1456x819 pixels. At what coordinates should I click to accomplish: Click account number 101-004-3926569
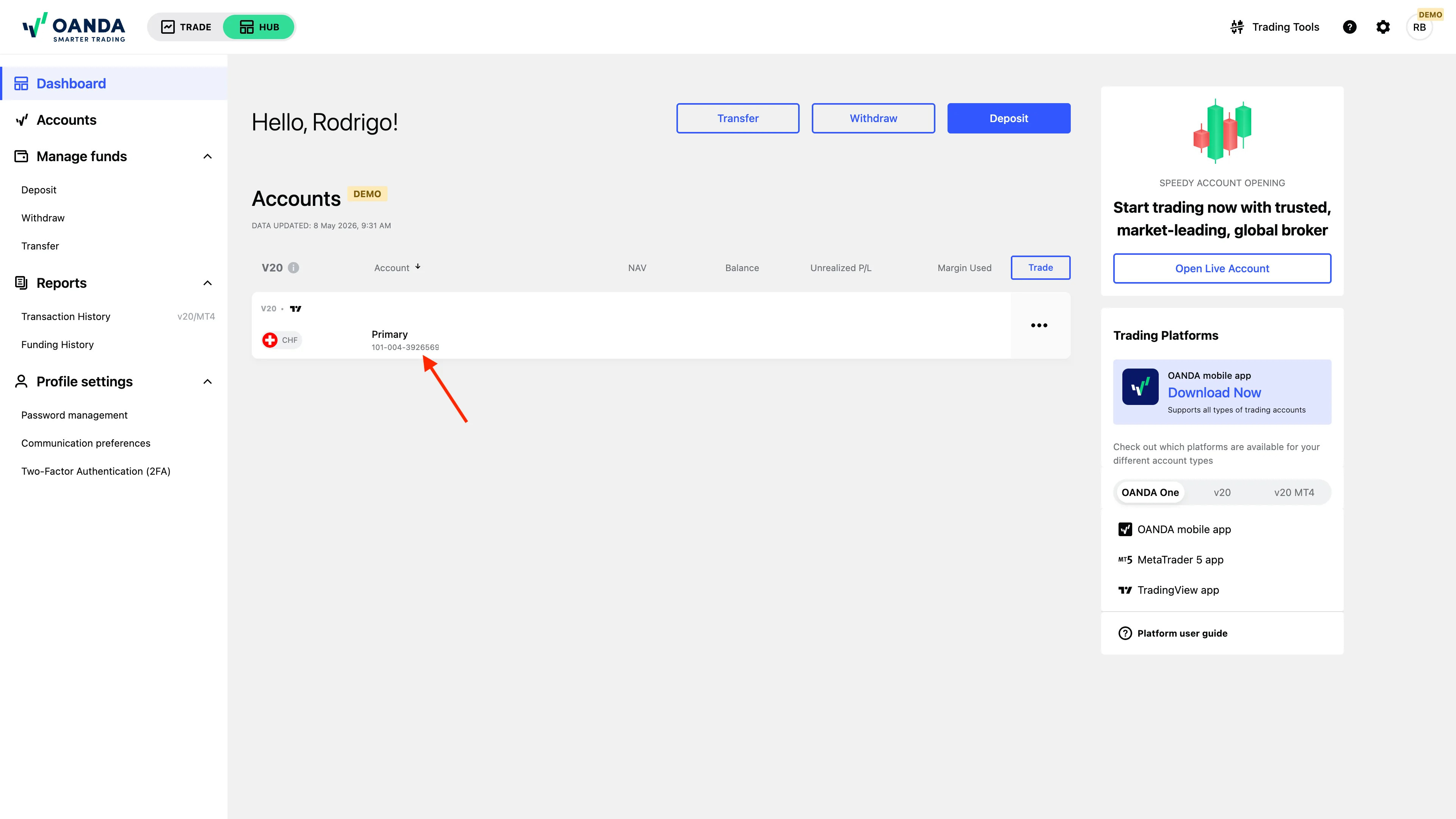pyautogui.click(x=405, y=348)
